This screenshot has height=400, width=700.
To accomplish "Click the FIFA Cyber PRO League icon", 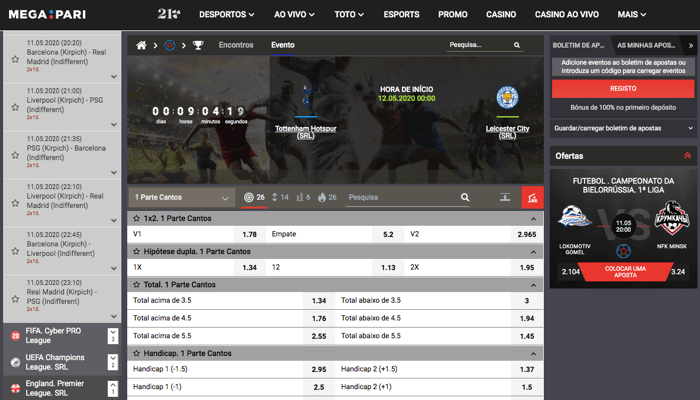I will 15,336.
